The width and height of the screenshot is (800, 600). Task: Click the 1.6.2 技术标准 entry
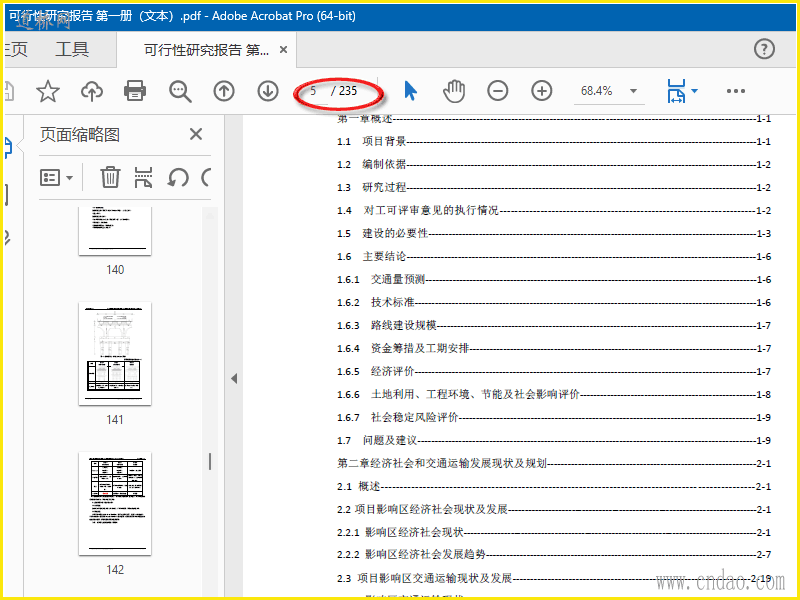click(554, 302)
